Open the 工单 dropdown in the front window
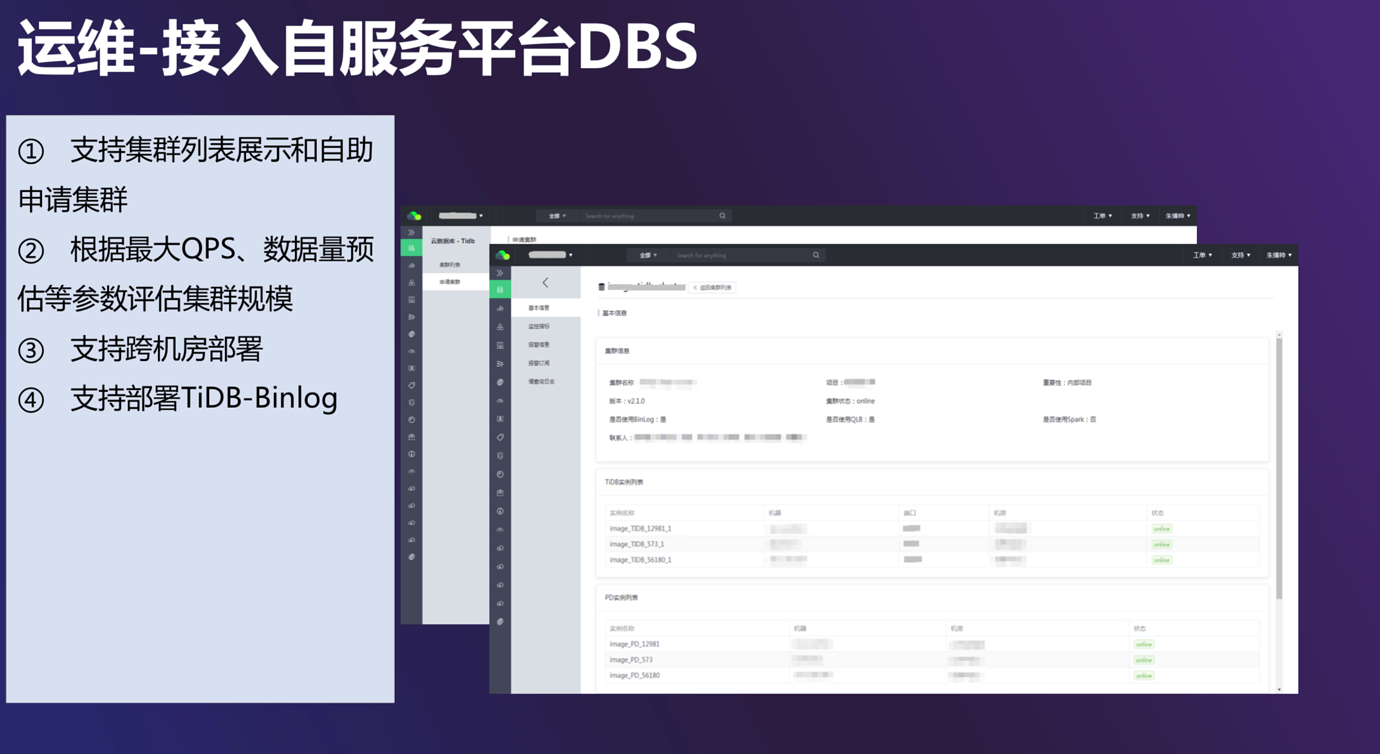 click(1202, 255)
